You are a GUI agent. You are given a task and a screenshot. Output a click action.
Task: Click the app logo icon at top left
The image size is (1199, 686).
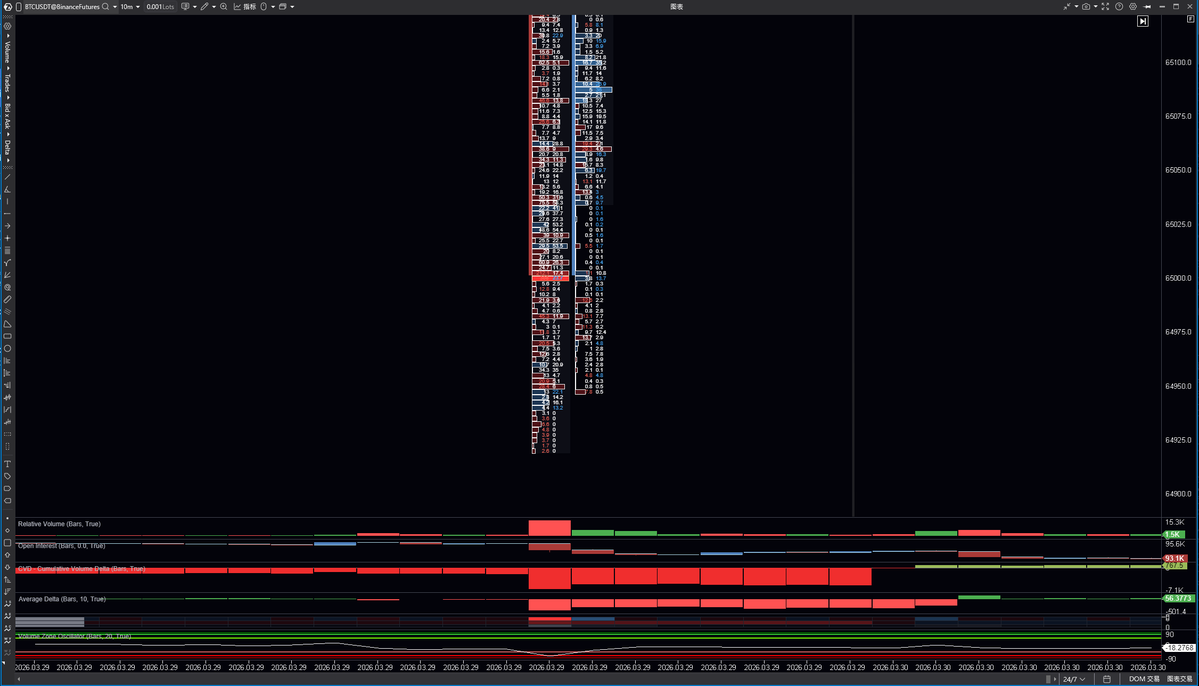tap(8, 7)
